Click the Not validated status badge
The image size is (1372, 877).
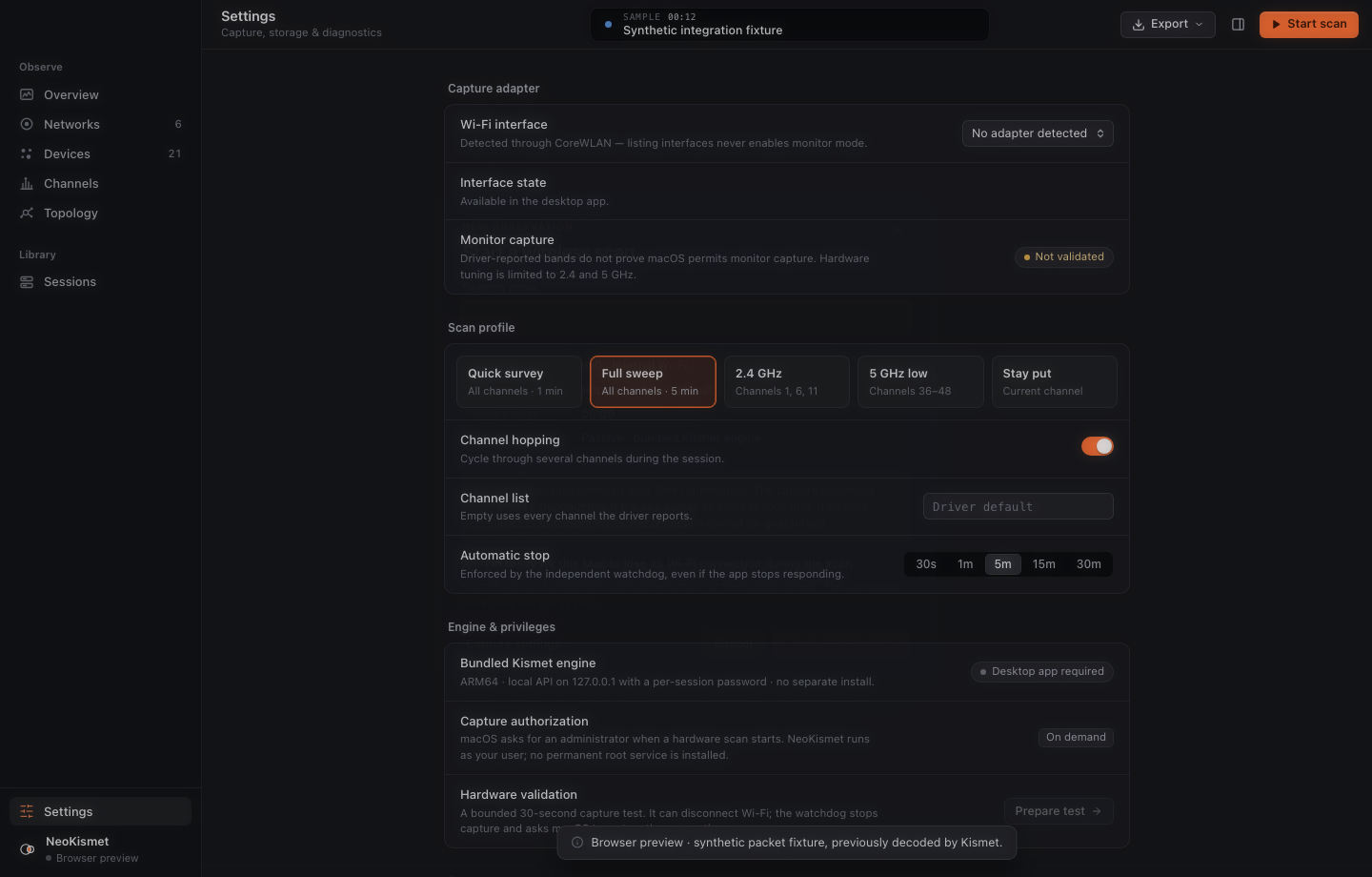1064,257
